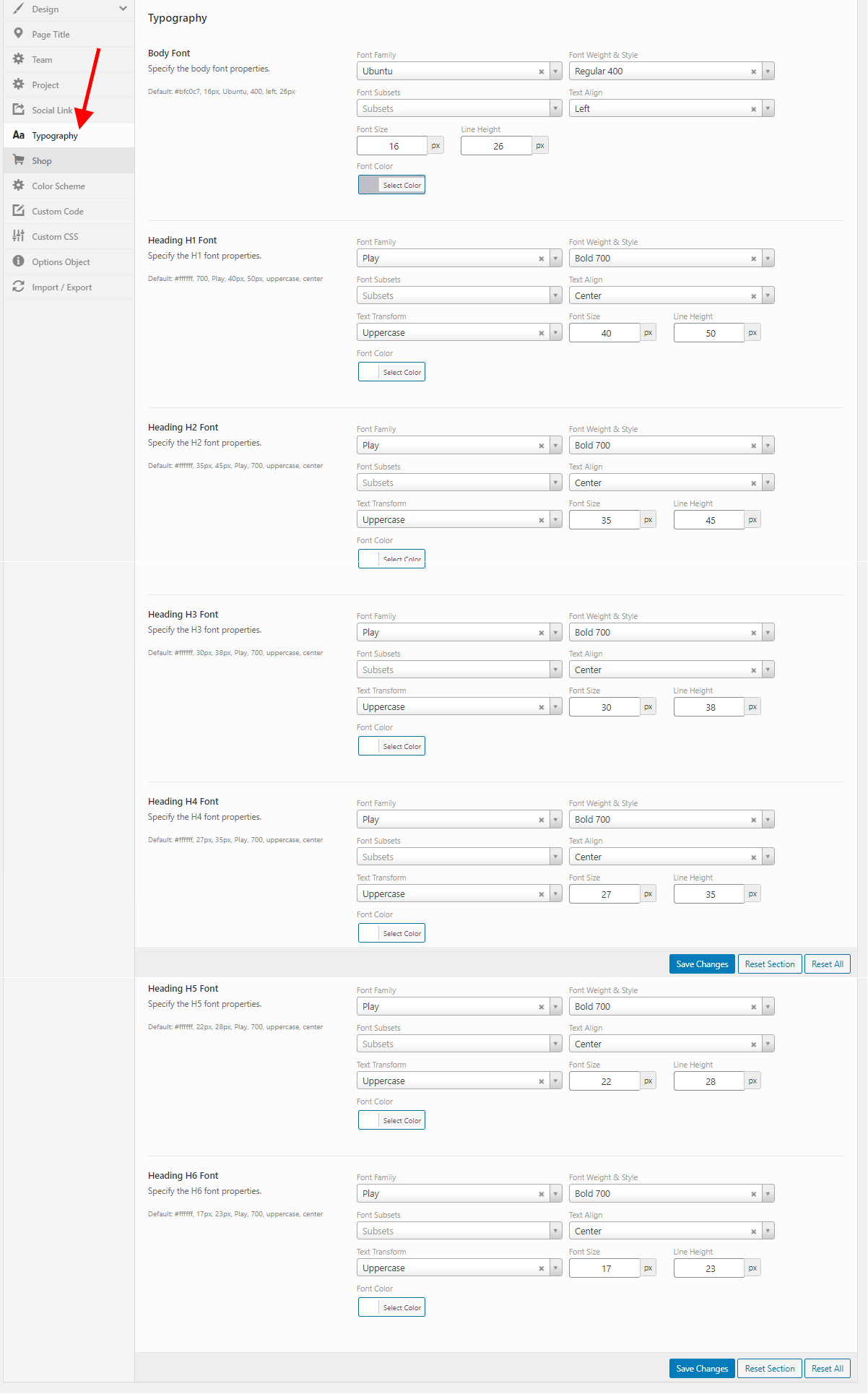The height and width of the screenshot is (1394, 868).
Task: Open the Body Font Weight & Style dropdown
Action: point(768,72)
